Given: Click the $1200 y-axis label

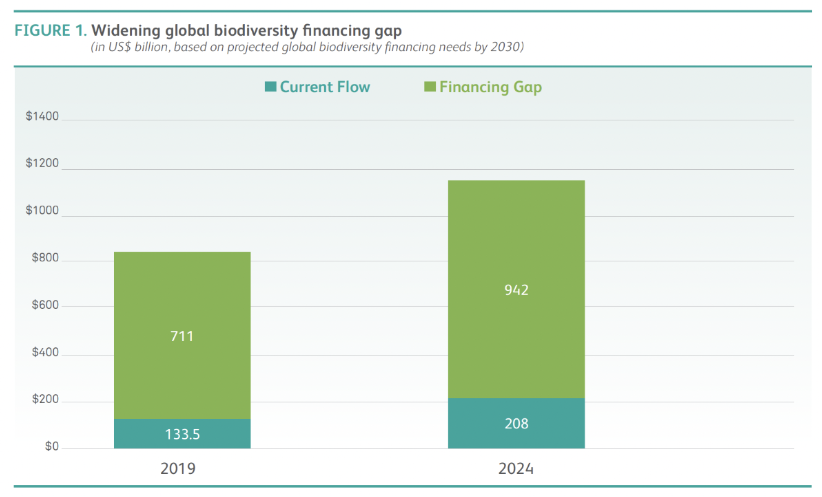Looking at the screenshot, I should tap(42, 163).
